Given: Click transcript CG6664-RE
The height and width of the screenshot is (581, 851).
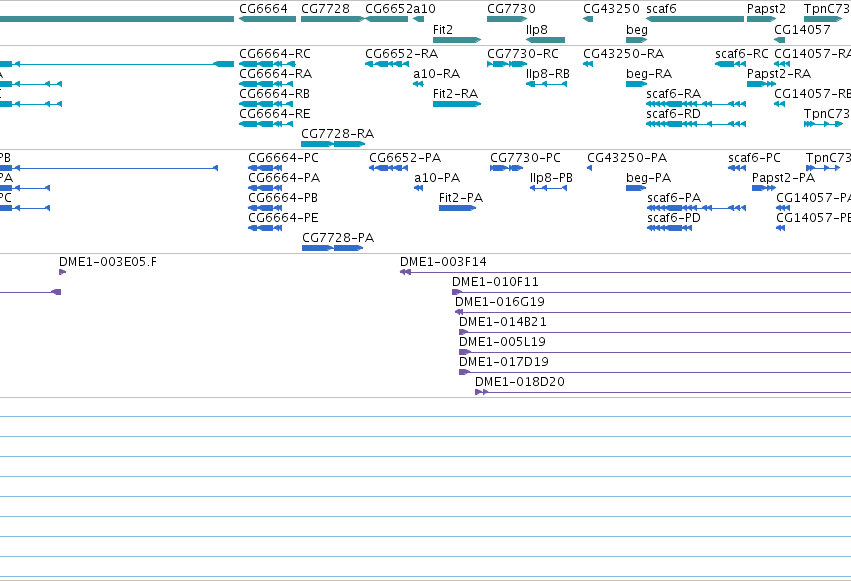Looking at the screenshot, I should pos(266,124).
